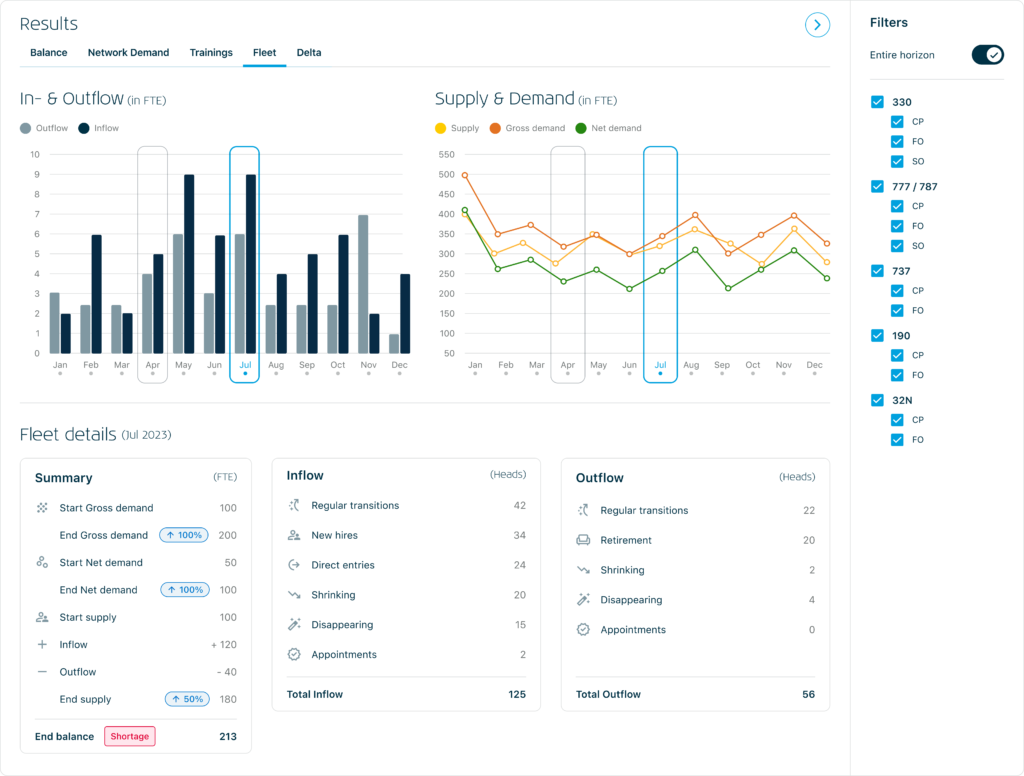Click the Shortage badge next to End balance
The height and width of the screenshot is (776, 1024).
pyautogui.click(x=129, y=736)
